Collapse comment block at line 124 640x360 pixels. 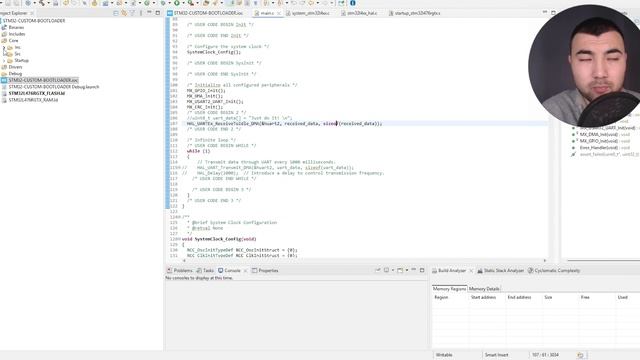[180, 217]
